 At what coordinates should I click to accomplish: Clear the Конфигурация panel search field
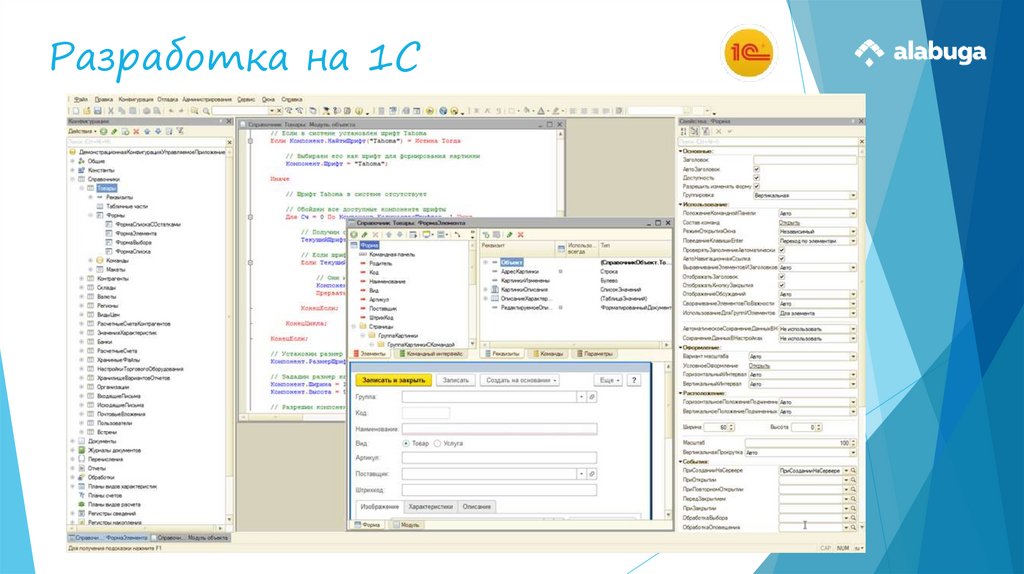click(229, 142)
